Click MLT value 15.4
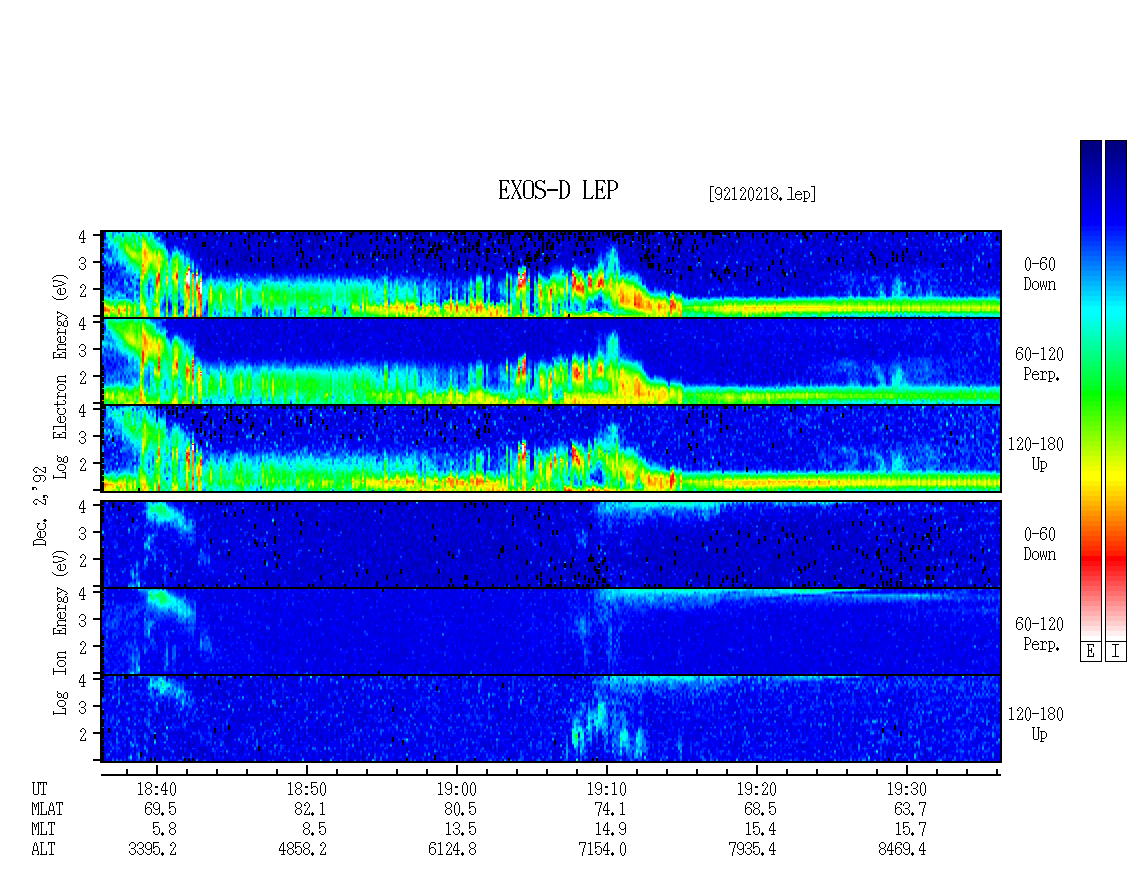Viewport: 1130px width, 875px height. 760,830
